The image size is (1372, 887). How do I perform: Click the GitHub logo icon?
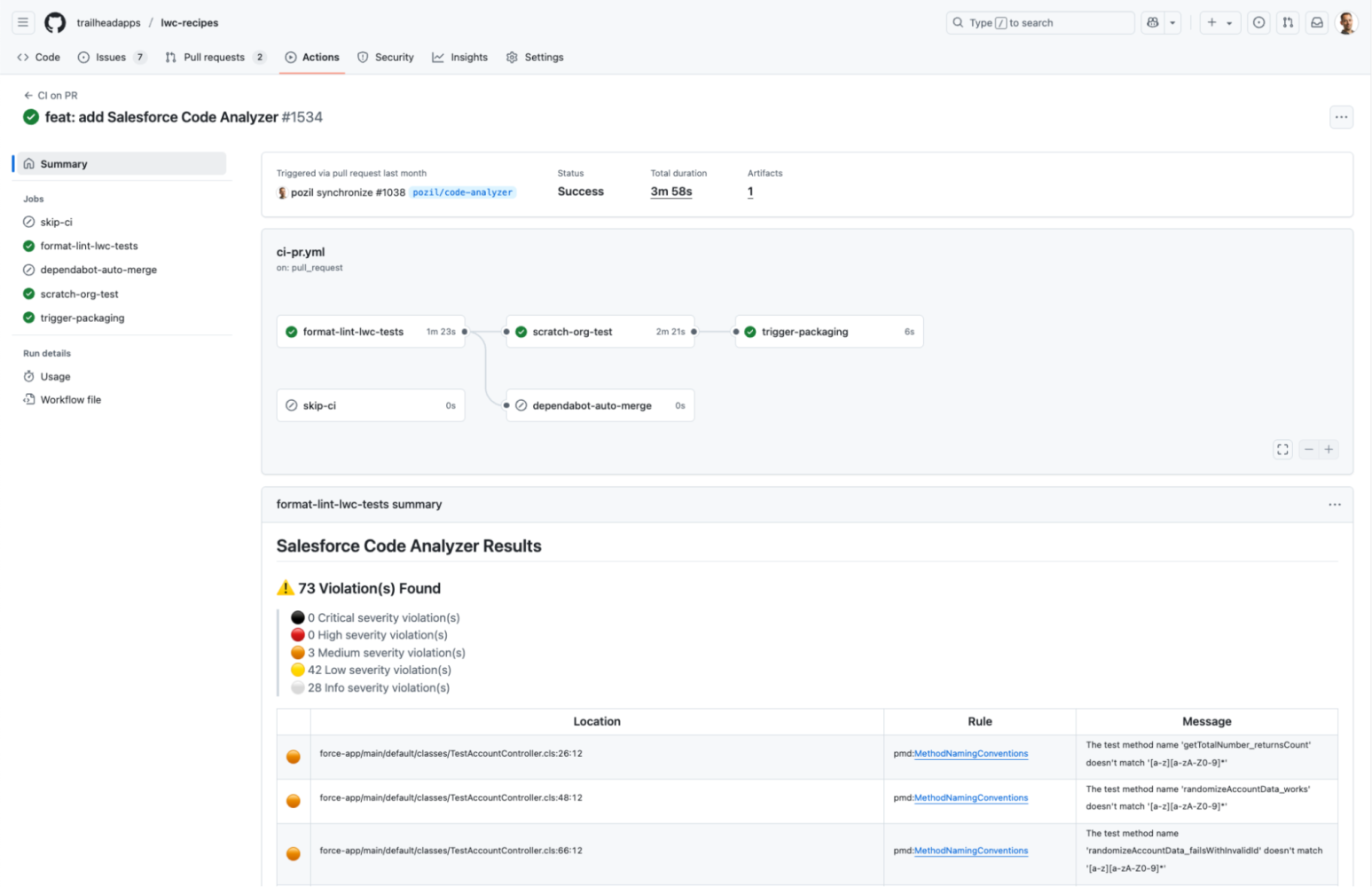[55, 22]
